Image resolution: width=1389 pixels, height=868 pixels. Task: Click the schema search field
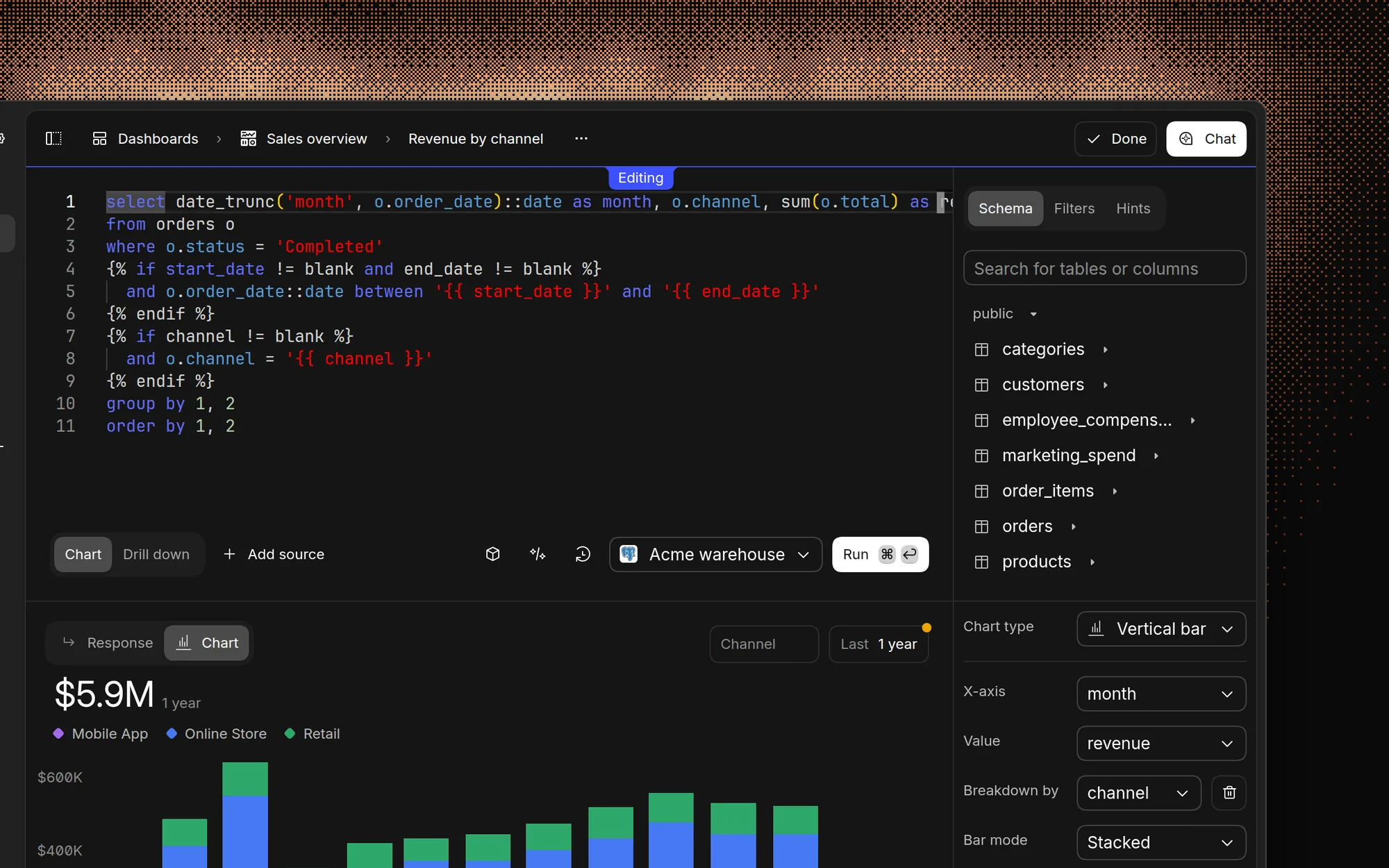click(x=1104, y=268)
